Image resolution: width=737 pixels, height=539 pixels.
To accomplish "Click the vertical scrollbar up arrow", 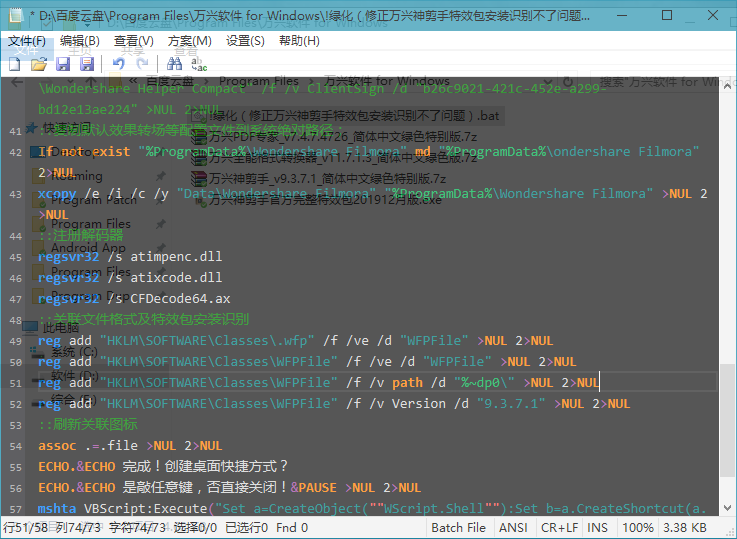I will pyautogui.click(x=727, y=85).
